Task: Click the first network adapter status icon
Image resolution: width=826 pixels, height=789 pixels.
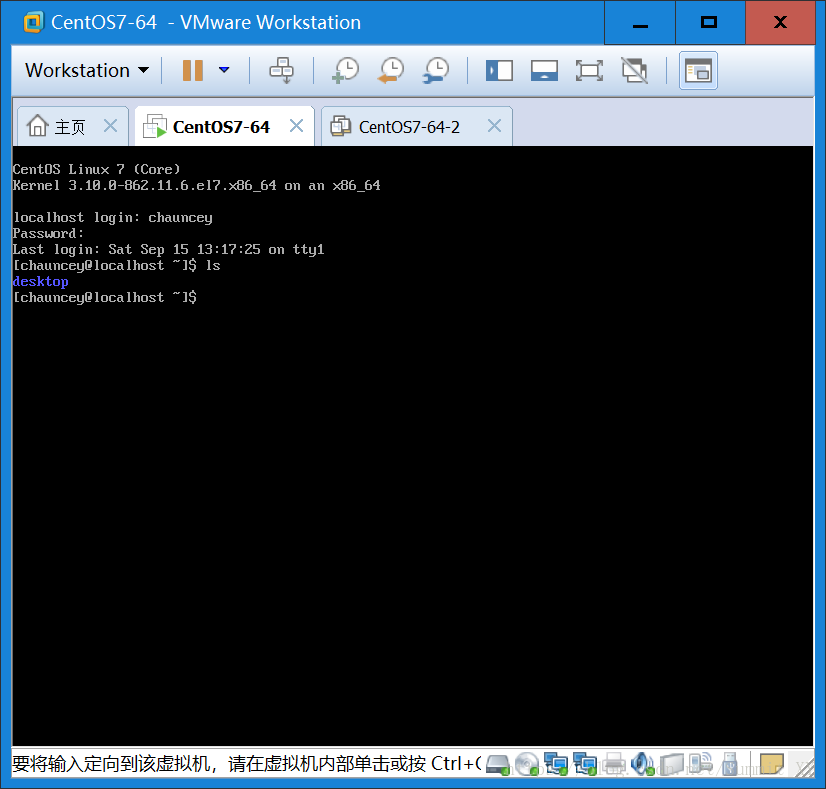Action: pos(556,764)
